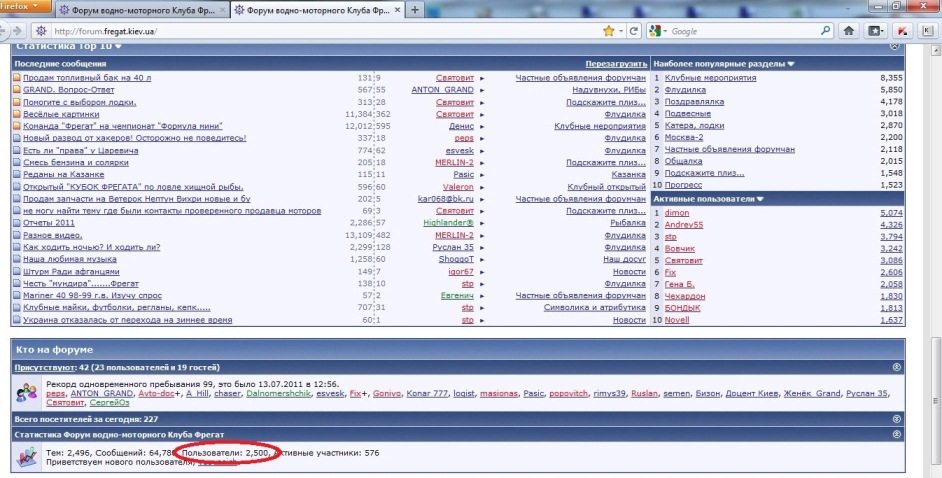Run search with the magnifier icon
The width and height of the screenshot is (942, 478).
click(825, 31)
